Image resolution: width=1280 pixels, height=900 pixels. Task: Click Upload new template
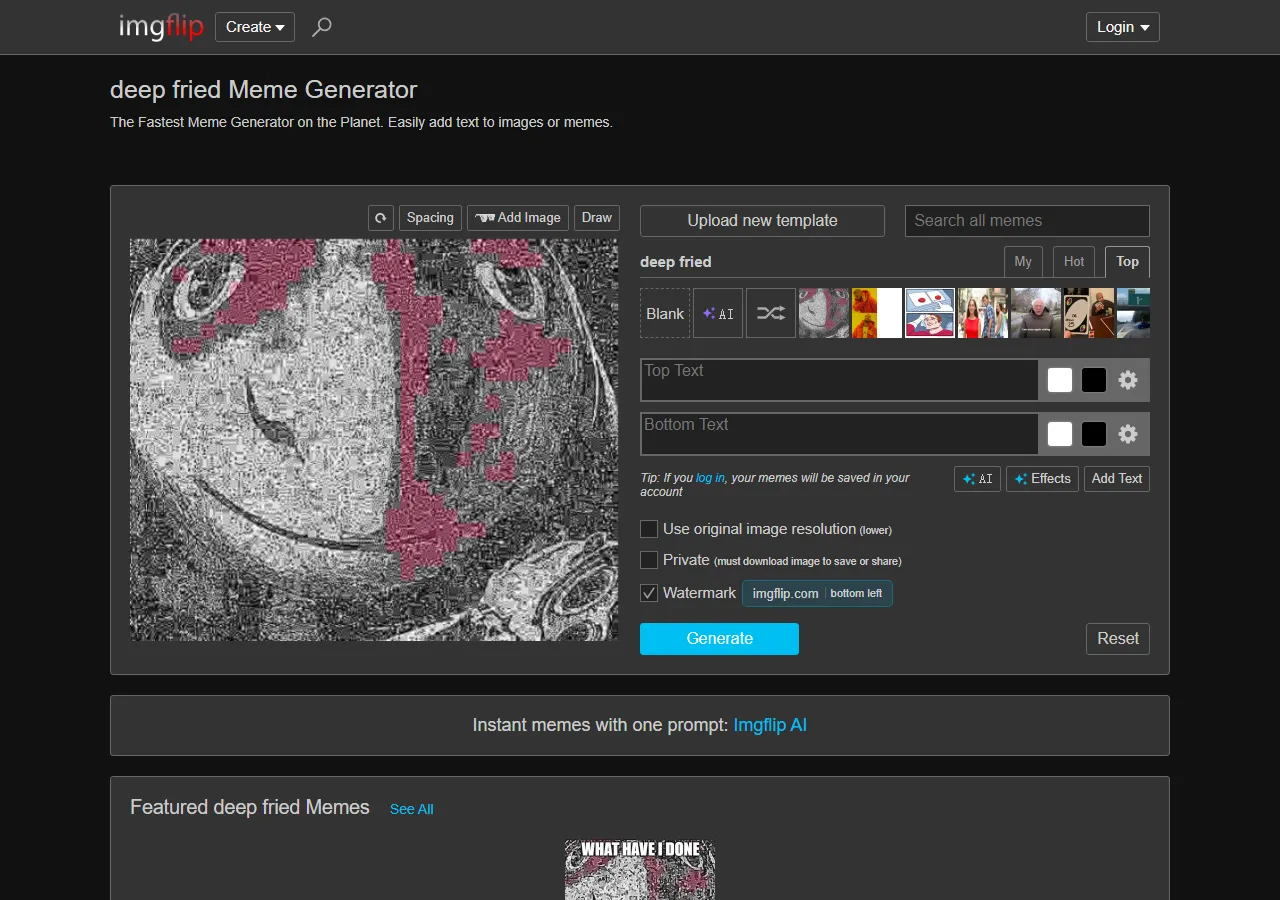(762, 221)
